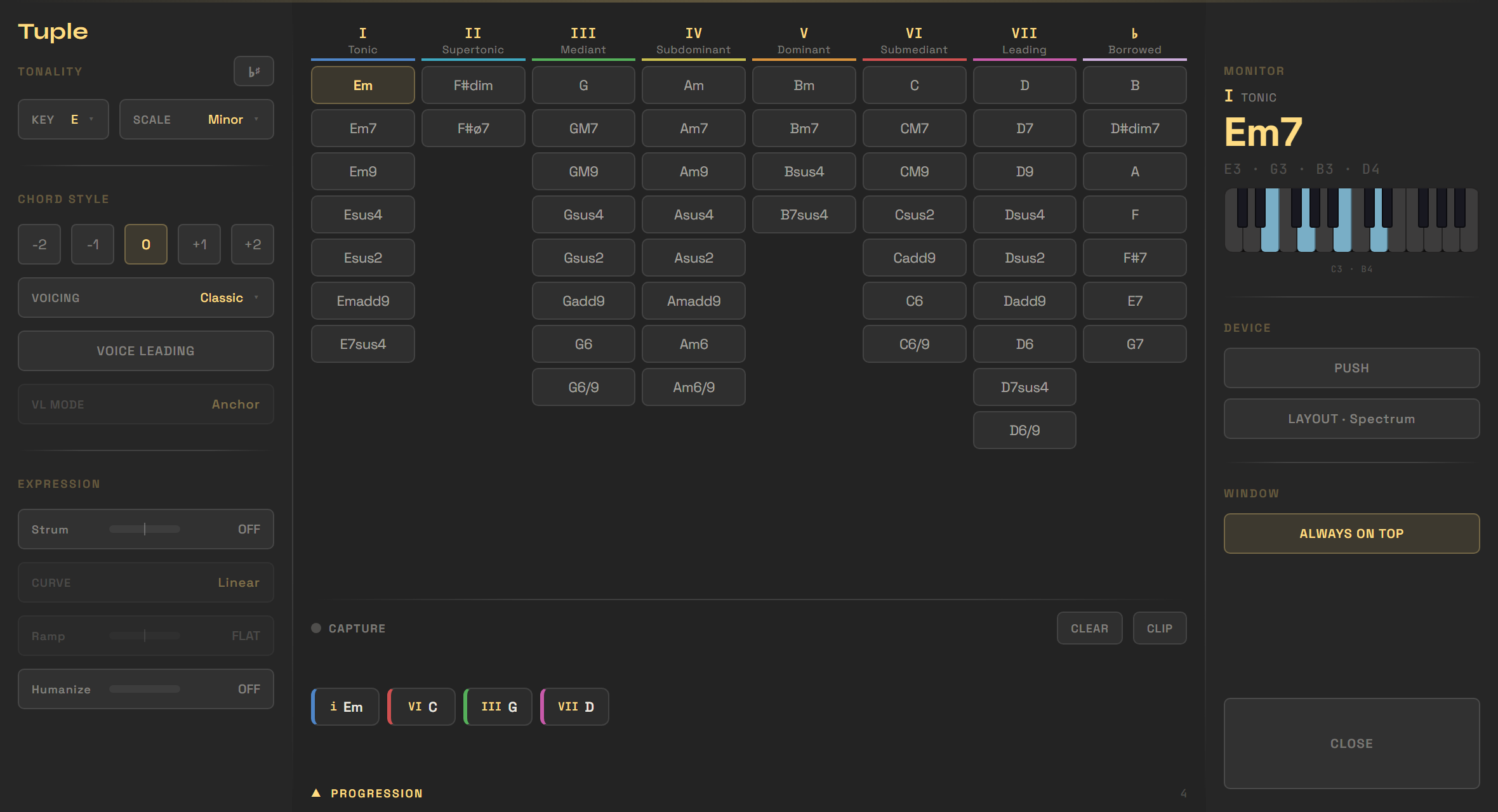Select chord style -2
Viewport: 1498px width, 812px height.
point(39,244)
